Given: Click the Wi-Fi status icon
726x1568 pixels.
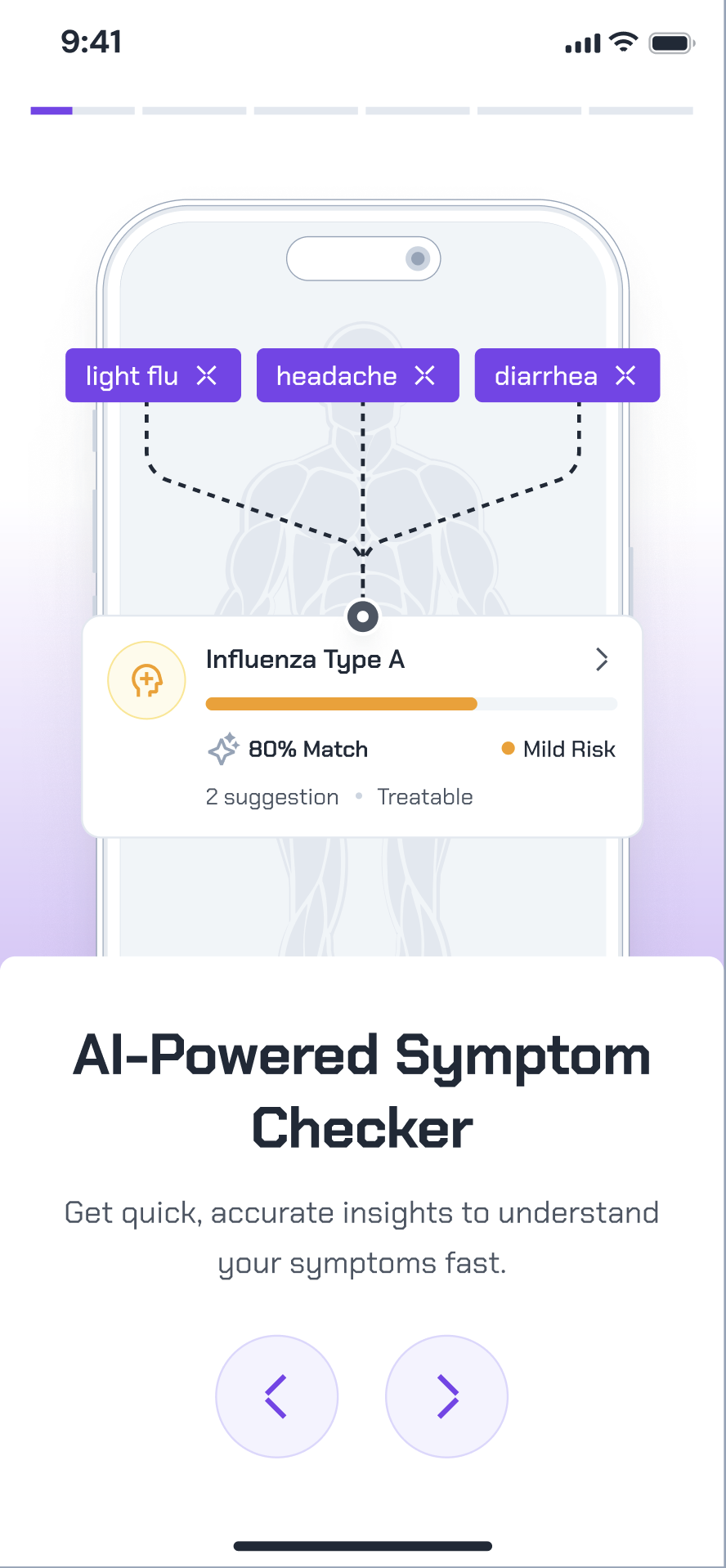Looking at the screenshot, I should pyautogui.click(x=624, y=43).
